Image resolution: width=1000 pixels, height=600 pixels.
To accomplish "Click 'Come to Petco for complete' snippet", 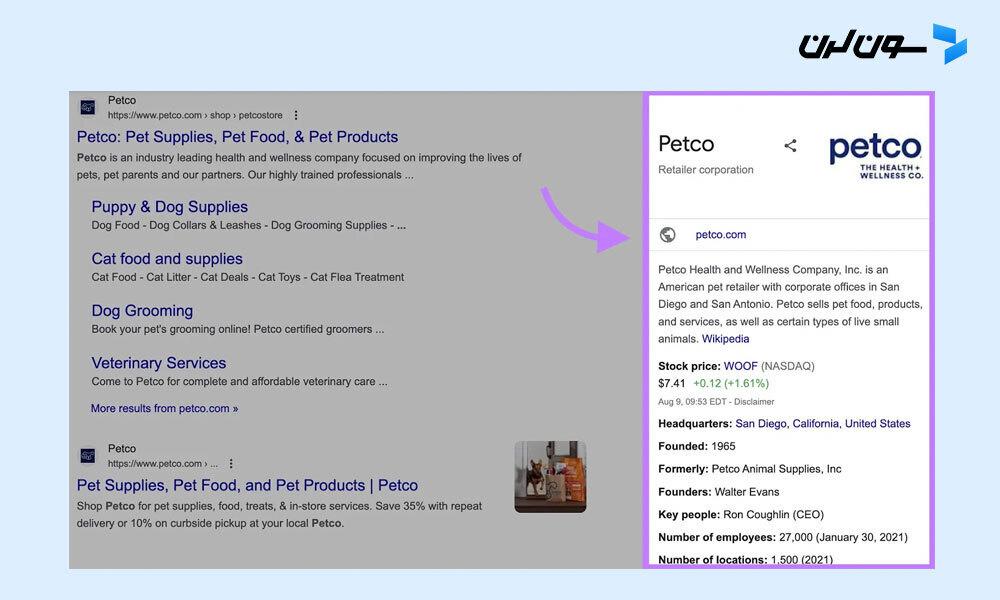I will pos(239,381).
